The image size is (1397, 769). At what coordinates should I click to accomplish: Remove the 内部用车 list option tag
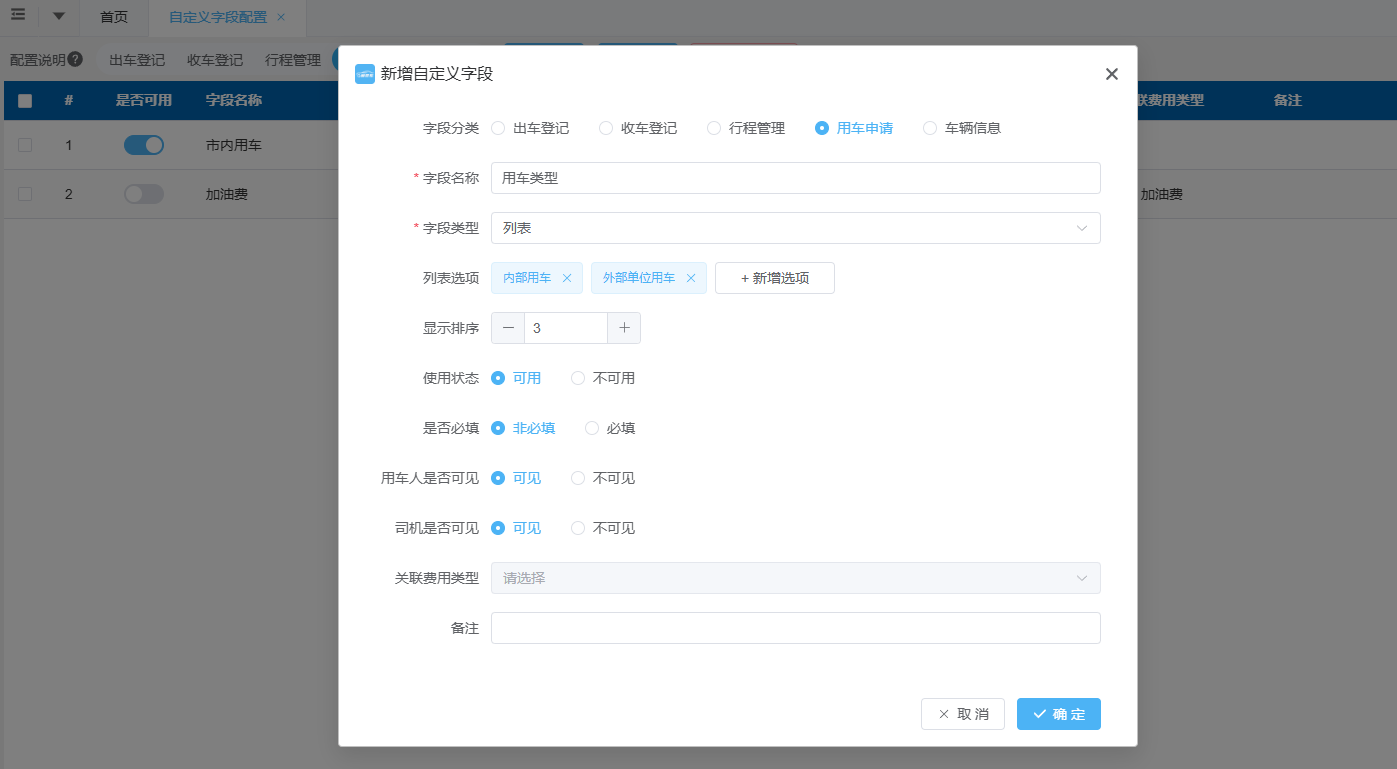[567, 278]
